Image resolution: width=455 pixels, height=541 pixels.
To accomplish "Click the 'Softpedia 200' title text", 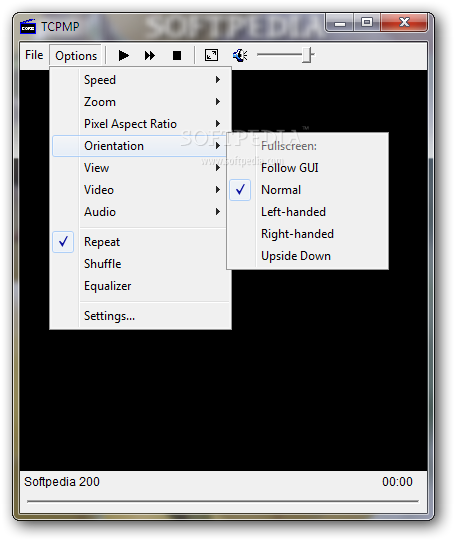I will click(62, 482).
